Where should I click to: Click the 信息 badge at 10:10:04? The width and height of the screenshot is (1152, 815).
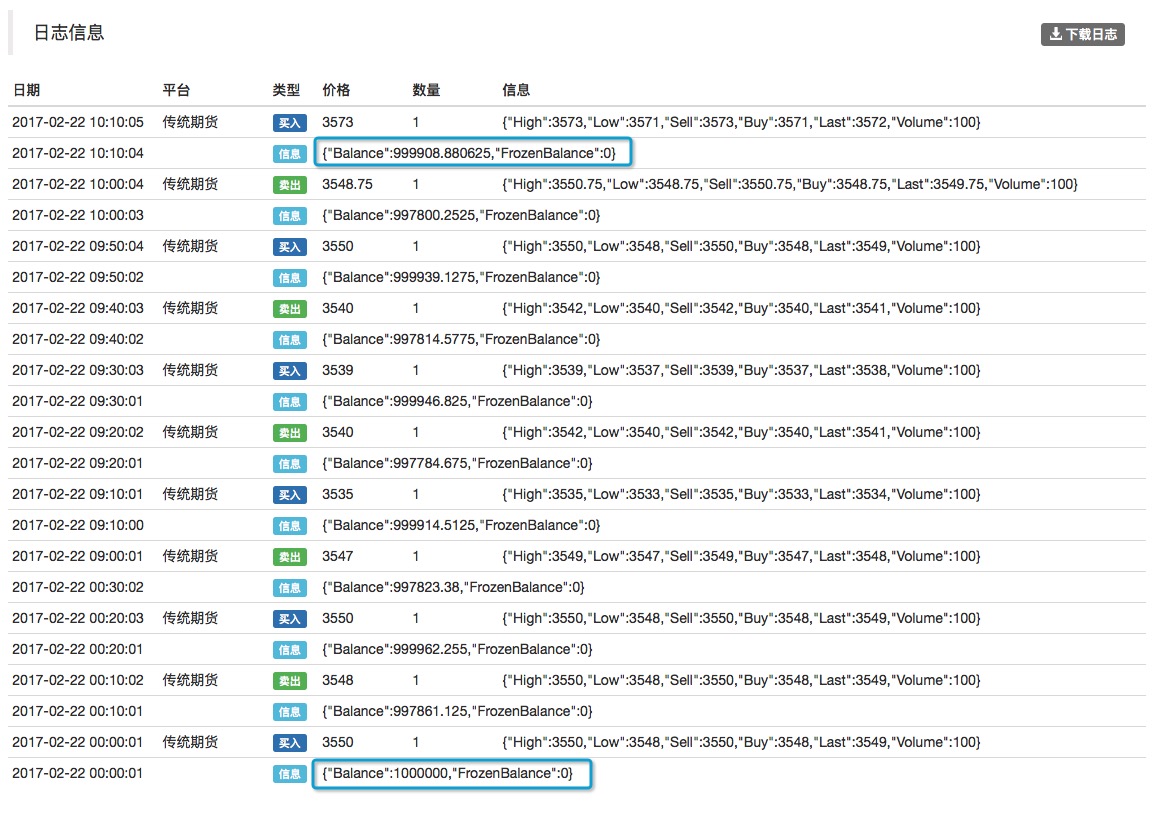click(x=289, y=154)
